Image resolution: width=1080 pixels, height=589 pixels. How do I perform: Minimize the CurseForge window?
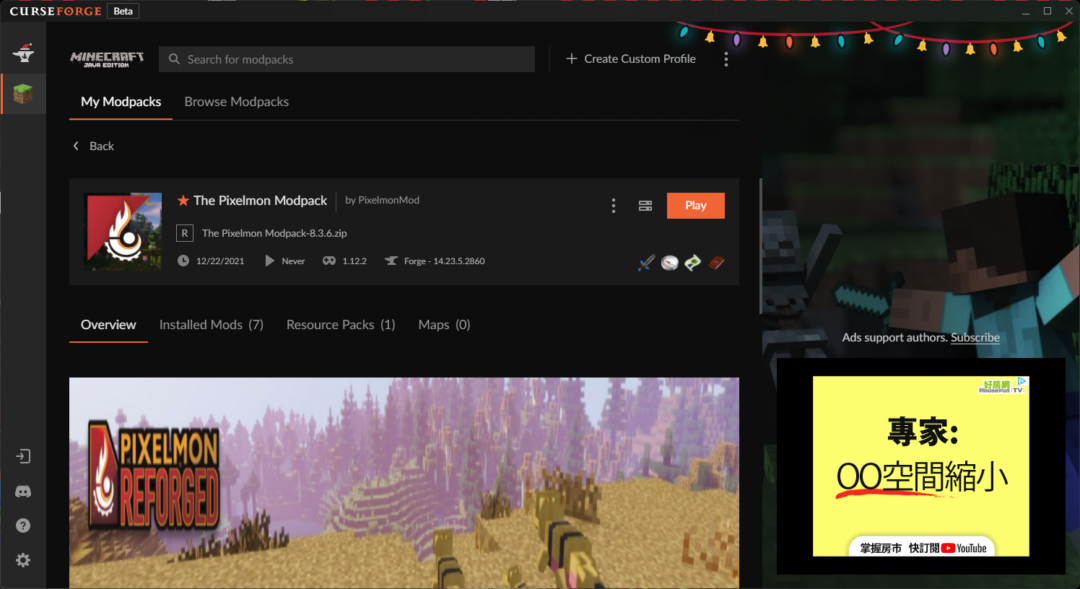click(x=1026, y=11)
